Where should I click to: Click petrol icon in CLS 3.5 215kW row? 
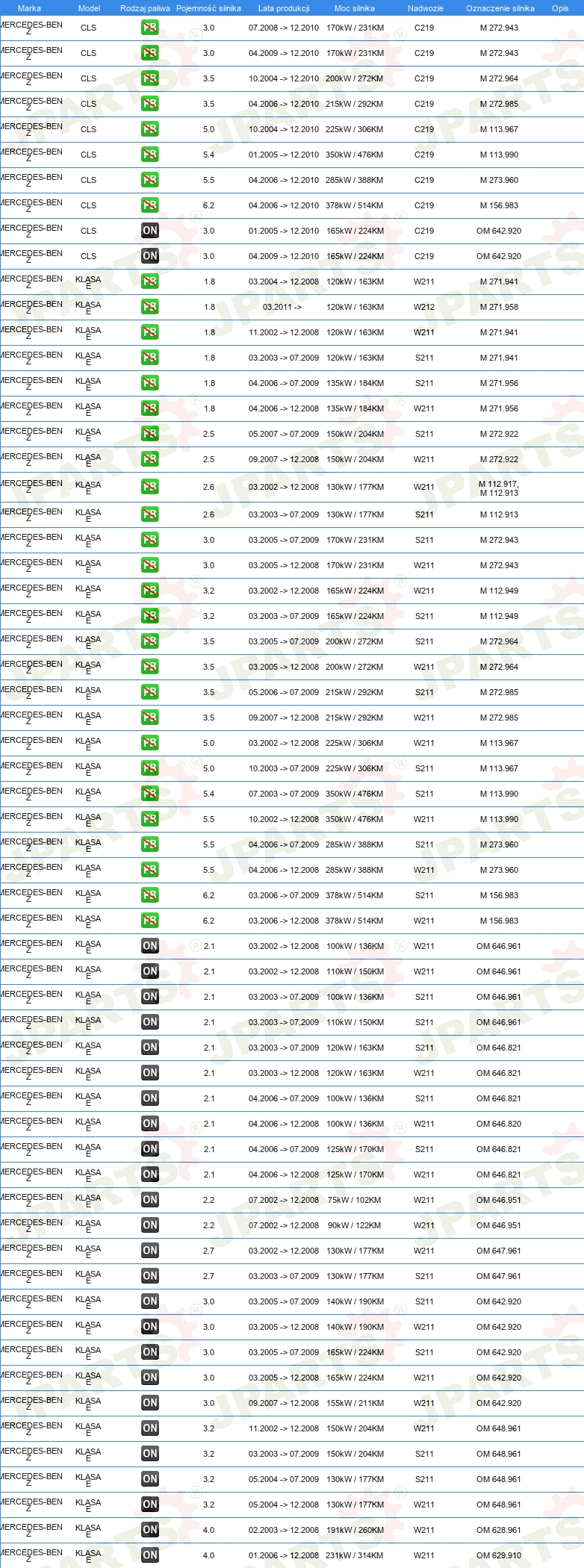pos(150,104)
